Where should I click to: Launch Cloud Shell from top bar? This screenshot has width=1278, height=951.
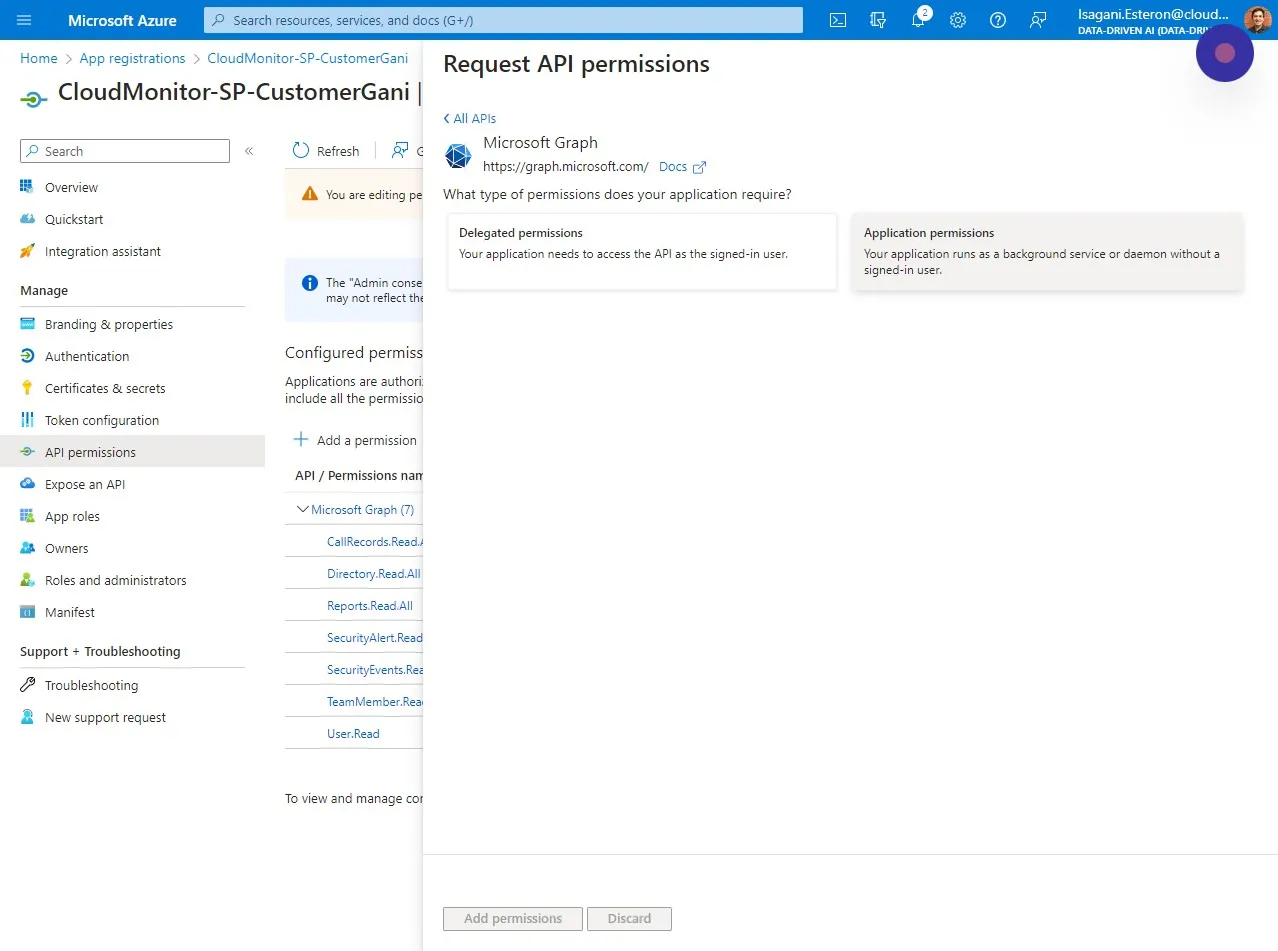(838, 20)
